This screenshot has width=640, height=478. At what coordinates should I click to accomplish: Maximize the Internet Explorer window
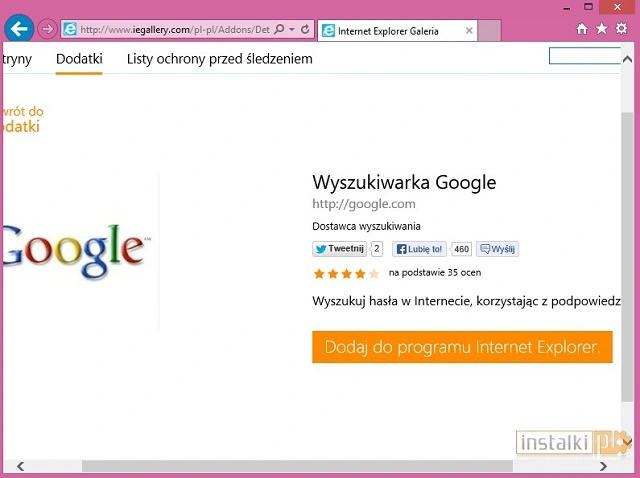coord(588,7)
